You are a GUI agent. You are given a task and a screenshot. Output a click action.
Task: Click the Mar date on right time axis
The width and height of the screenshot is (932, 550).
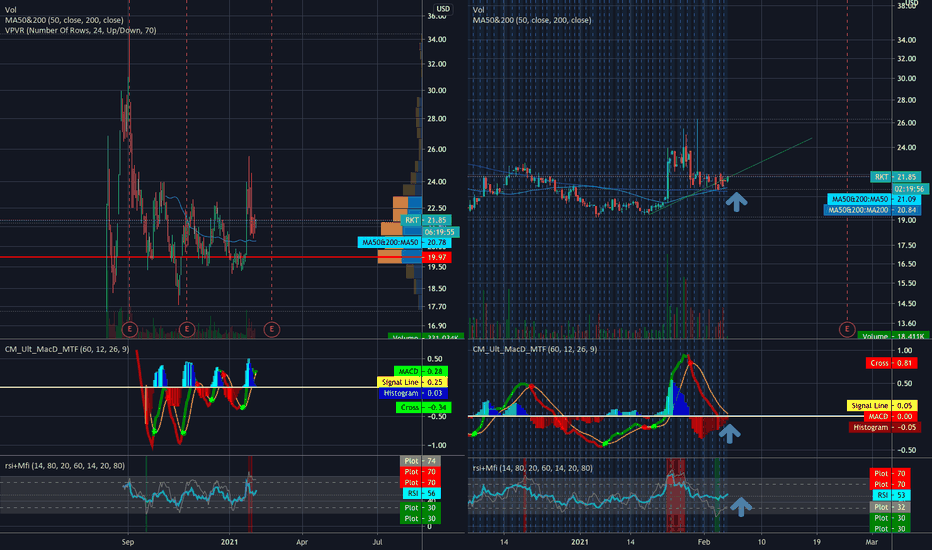point(871,542)
